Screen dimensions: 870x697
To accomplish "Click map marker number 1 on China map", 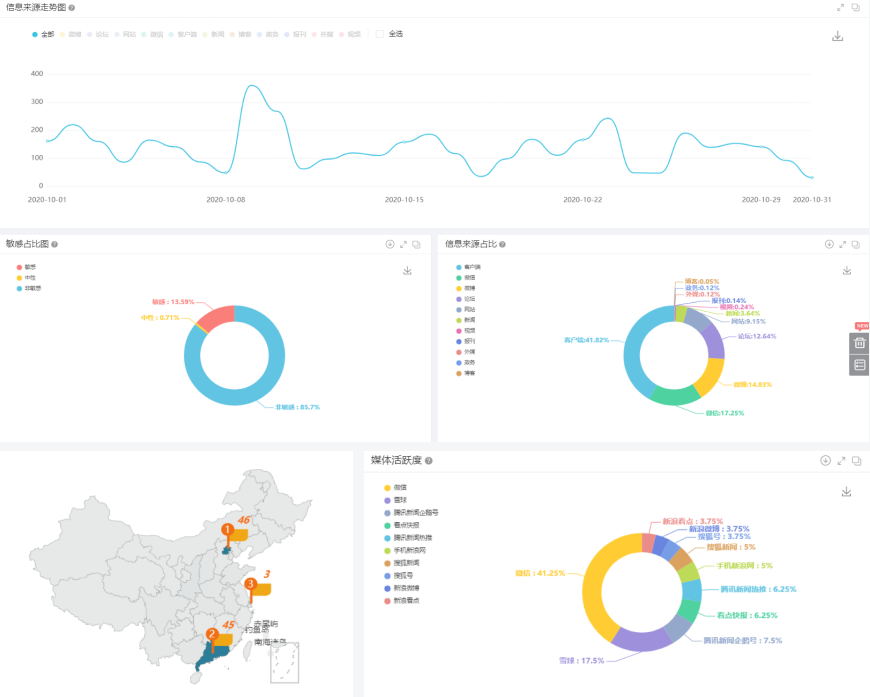I will click(227, 529).
